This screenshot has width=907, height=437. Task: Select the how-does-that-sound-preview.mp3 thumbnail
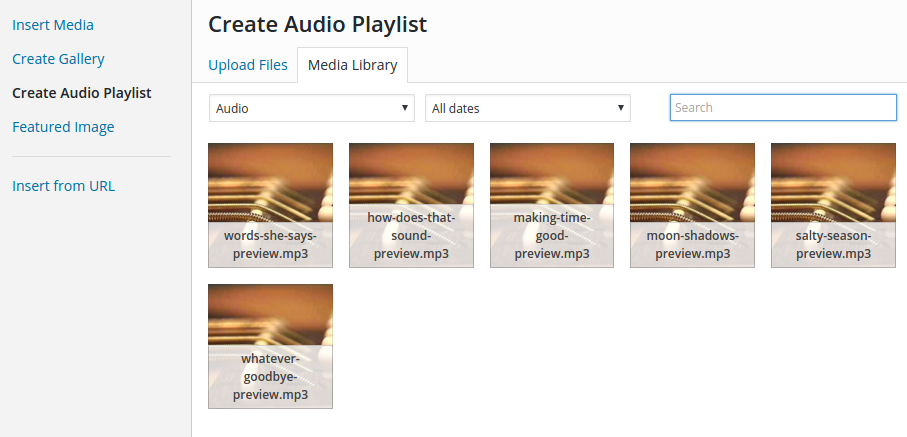pyautogui.click(x=411, y=205)
